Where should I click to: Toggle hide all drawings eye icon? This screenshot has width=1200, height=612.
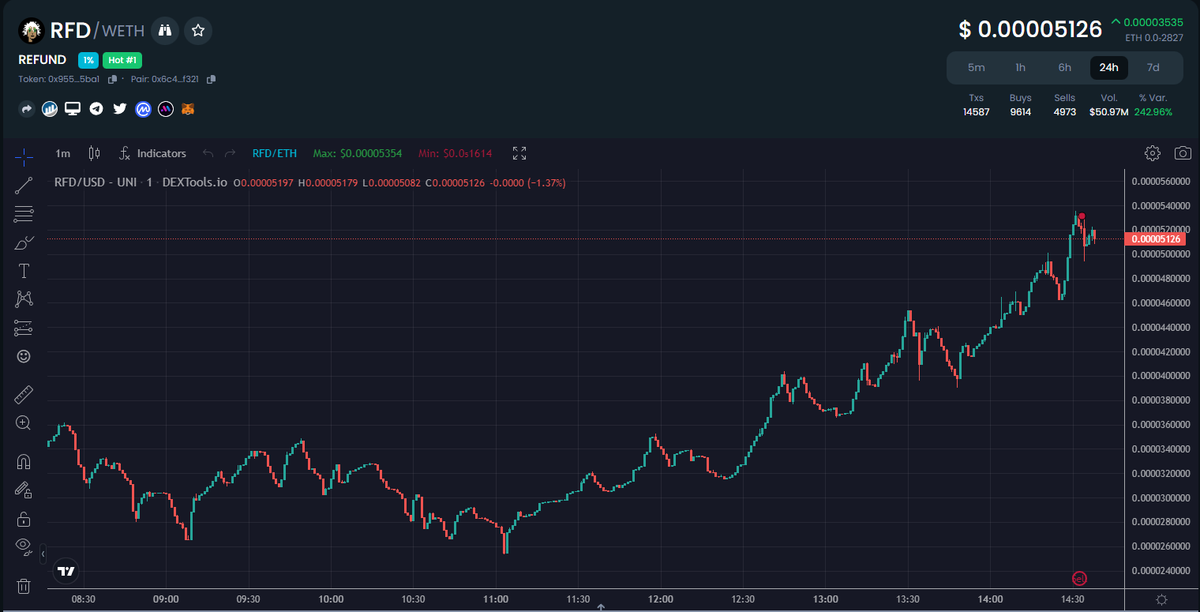(x=24, y=546)
